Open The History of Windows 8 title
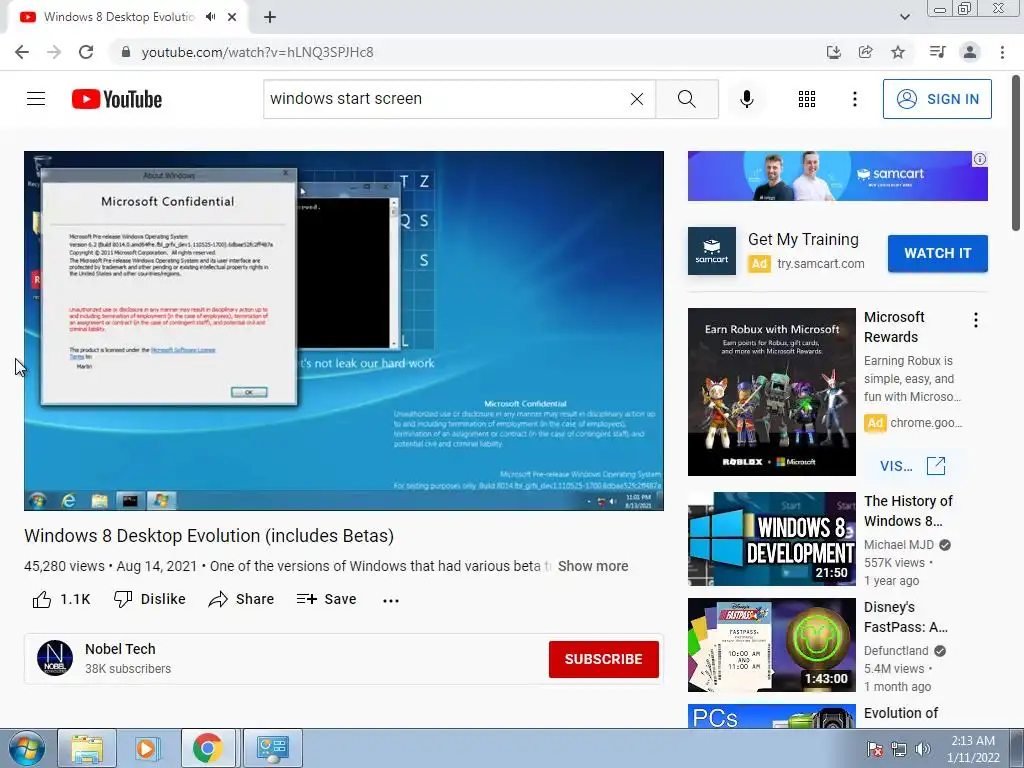Image resolution: width=1024 pixels, height=768 pixels. pyautogui.click(x=908, y=511)
